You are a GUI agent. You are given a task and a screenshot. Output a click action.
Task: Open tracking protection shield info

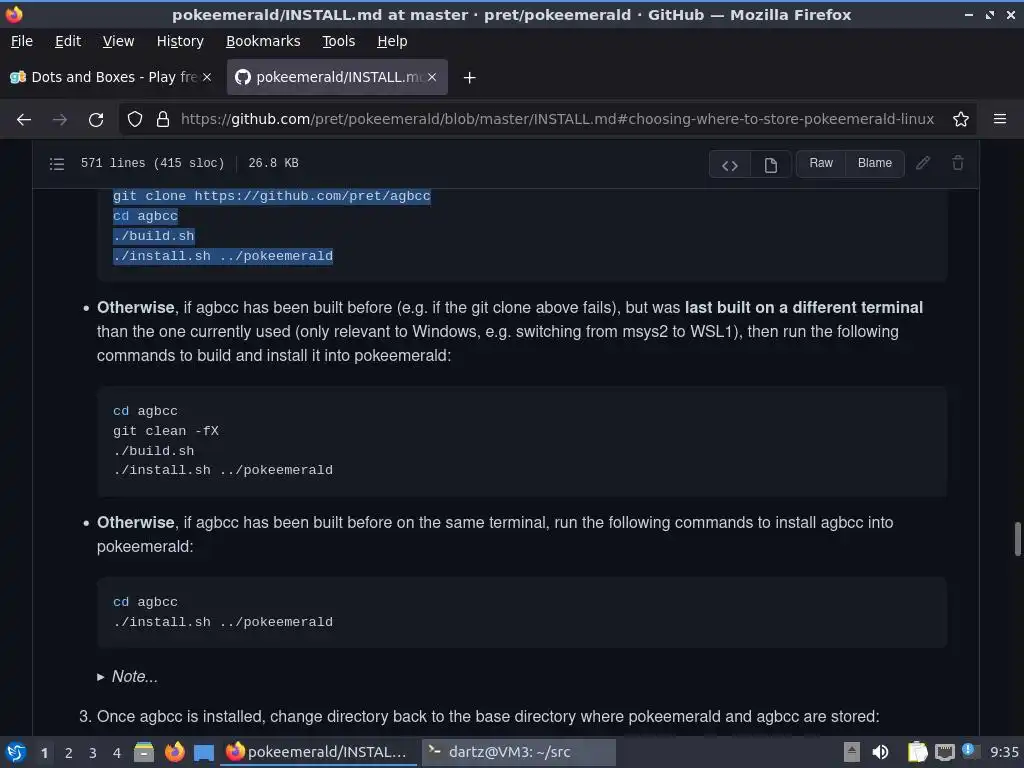[135, 120]
